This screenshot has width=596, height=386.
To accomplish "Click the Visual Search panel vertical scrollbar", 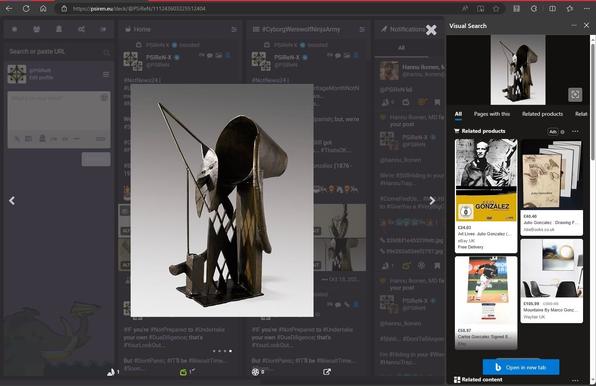I will (593, 103).
